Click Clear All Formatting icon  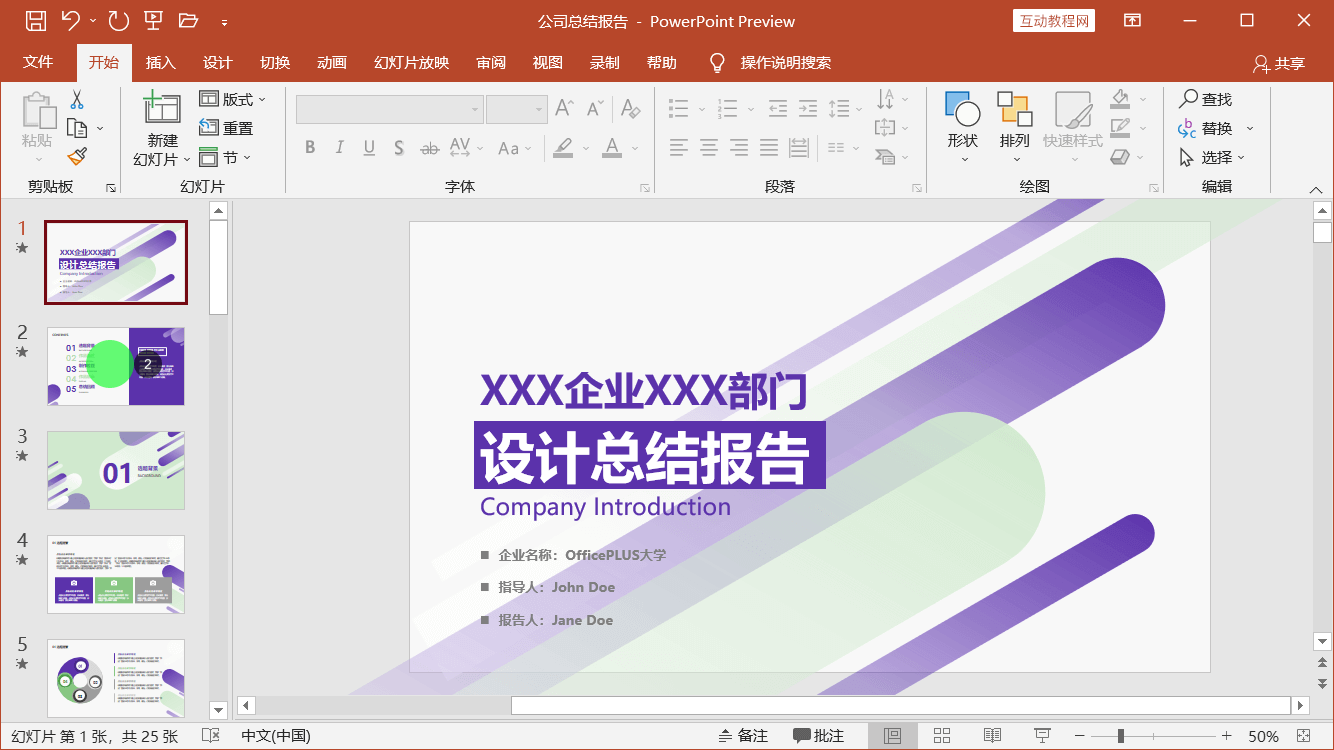tap(630, 108)
